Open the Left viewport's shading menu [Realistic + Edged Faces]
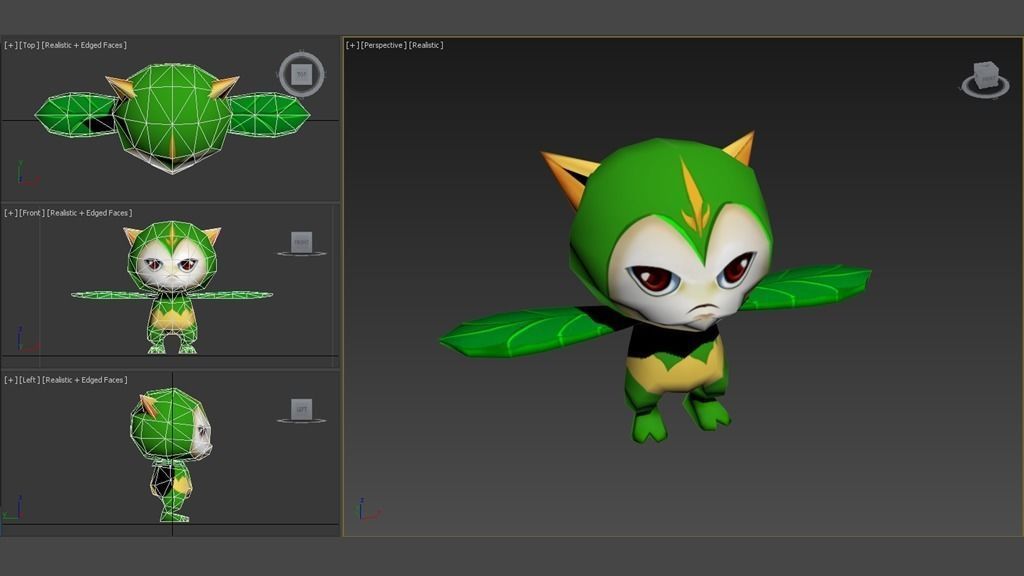1024x576 pixels. [x=85, y=380]
